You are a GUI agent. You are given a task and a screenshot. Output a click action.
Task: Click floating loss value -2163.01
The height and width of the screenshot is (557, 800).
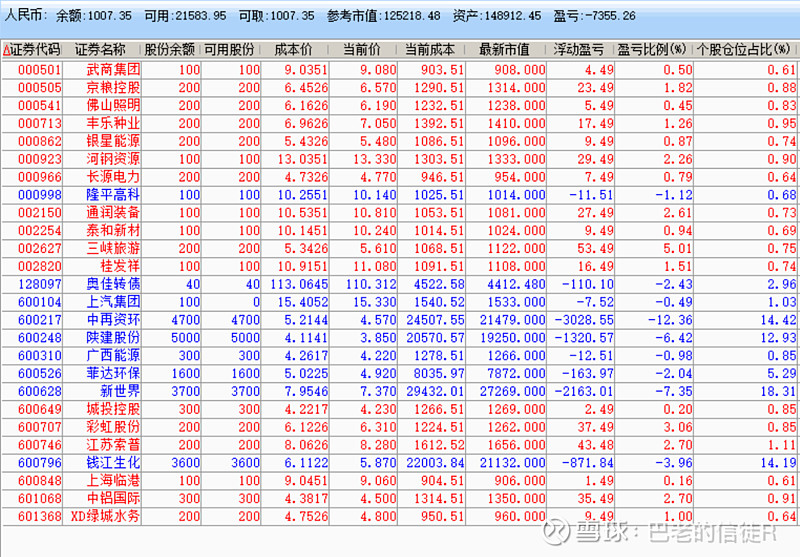coord(584,391)
